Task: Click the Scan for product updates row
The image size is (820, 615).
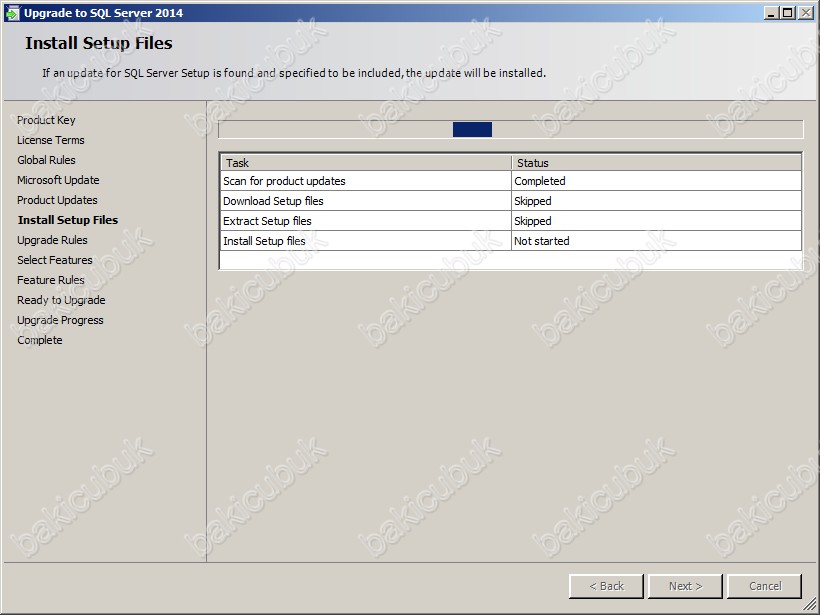Action: pyautogui.click(x=510, y=181)
